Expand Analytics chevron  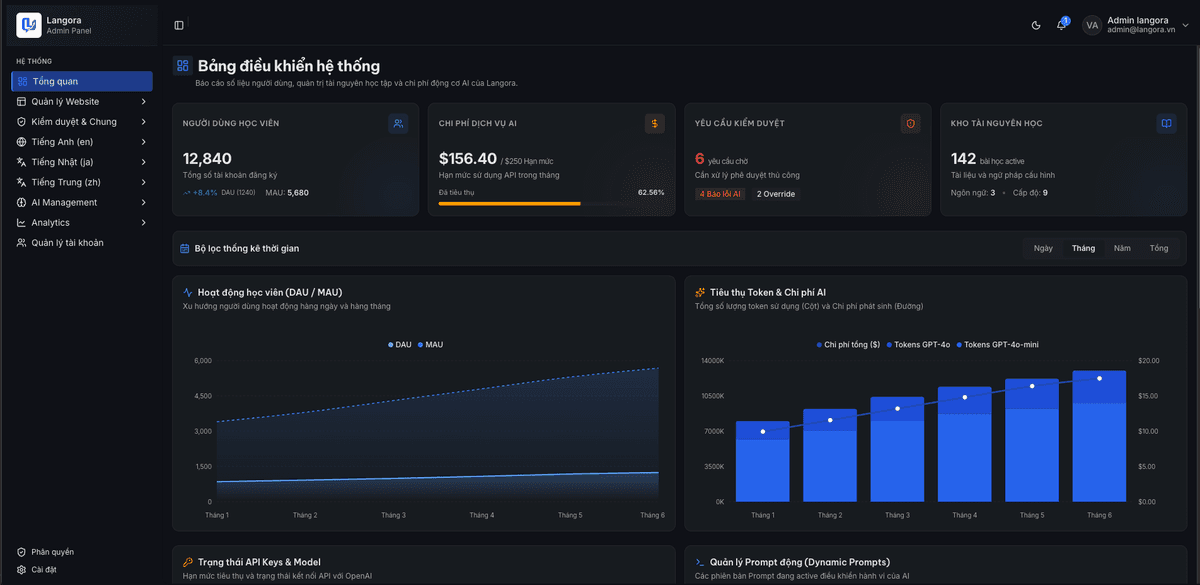143,222
